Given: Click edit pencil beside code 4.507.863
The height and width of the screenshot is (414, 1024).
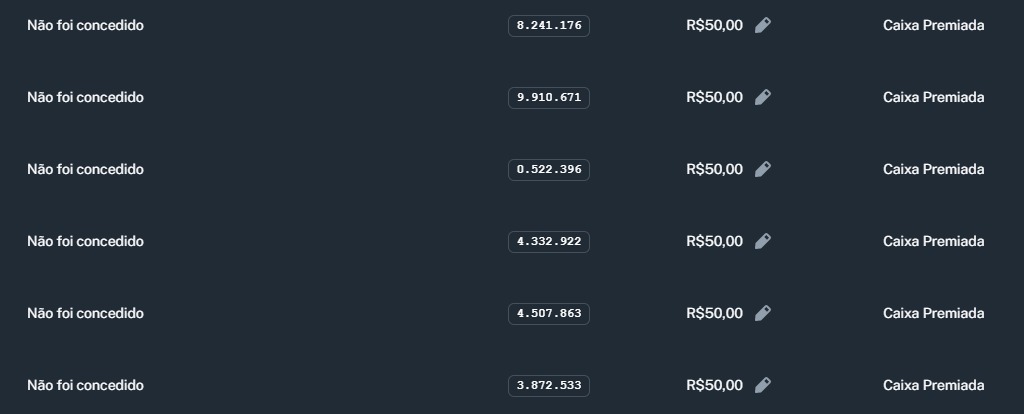Looking at the screenshot, I should [x=763, y=314].
